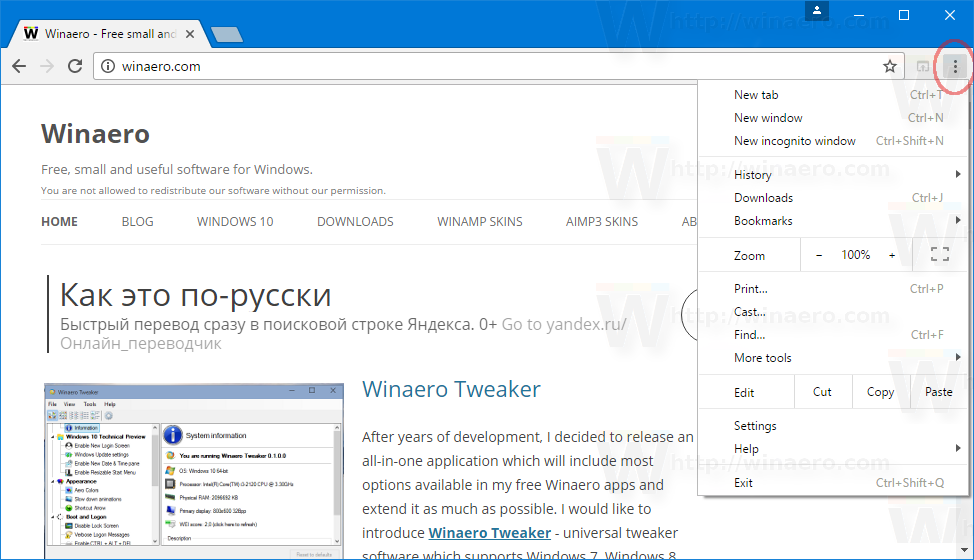The image size is (974, 560).
Task: Click the cast extension icon in toolbar
Action: tap(923, 66)
